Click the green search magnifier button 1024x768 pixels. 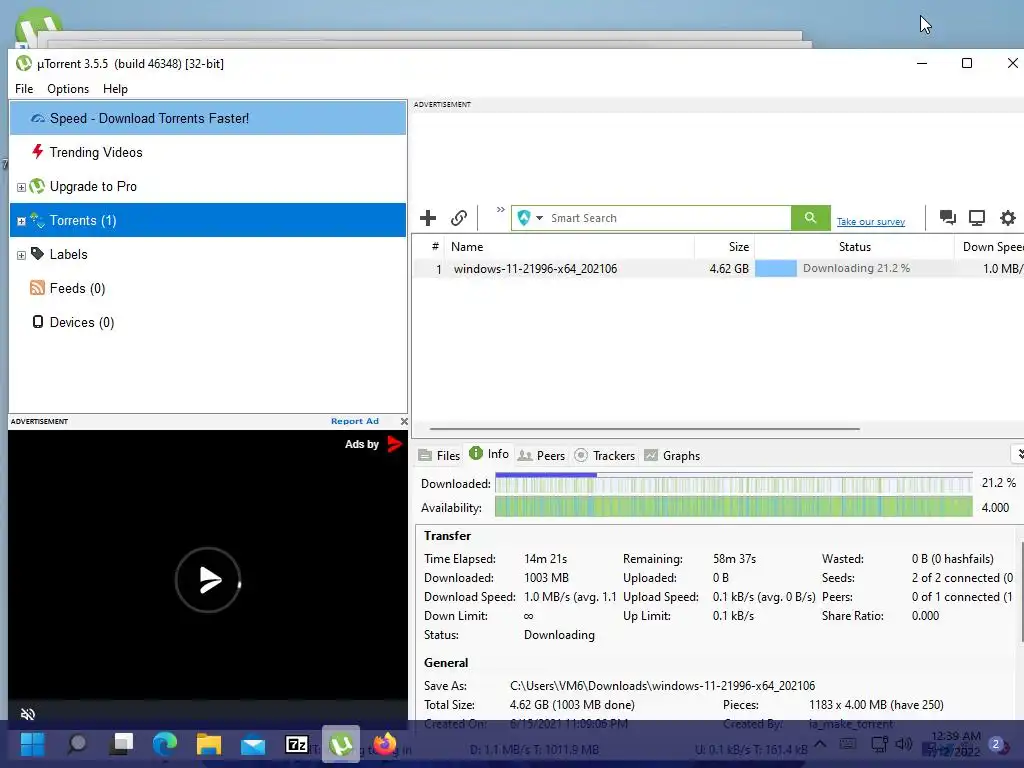click(x=810, y=217)
